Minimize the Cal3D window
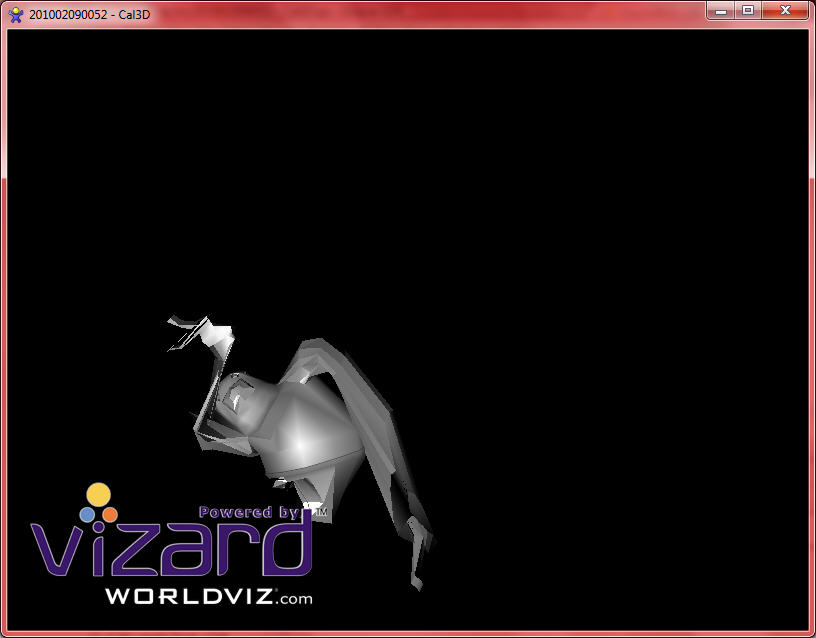This screenshot has height=638, width=816. pyautogui.click(x=720, y=10)
